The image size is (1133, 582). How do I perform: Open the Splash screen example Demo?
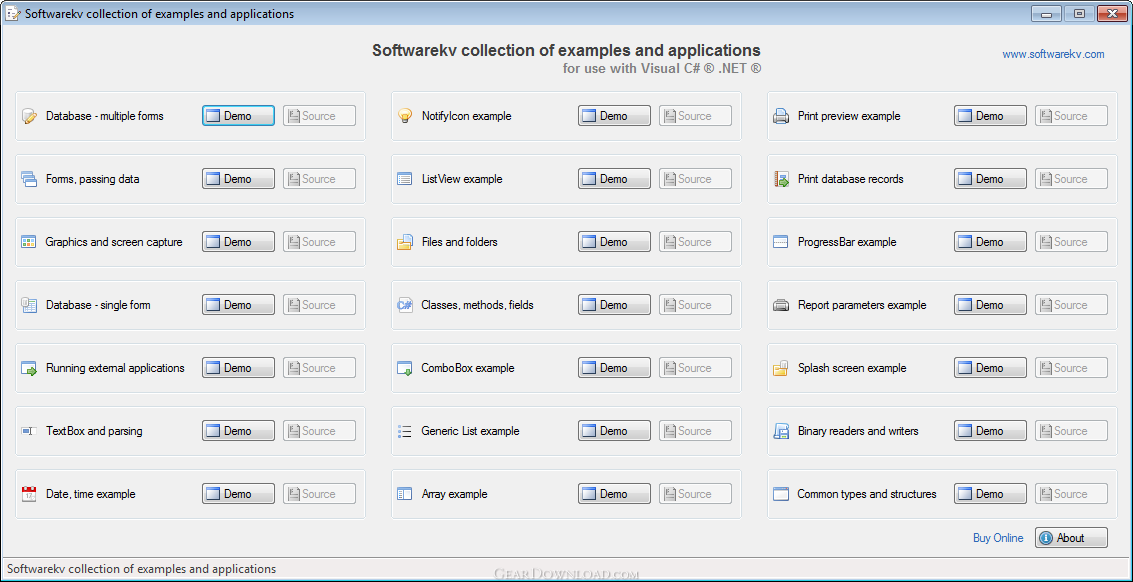point(991,368)
